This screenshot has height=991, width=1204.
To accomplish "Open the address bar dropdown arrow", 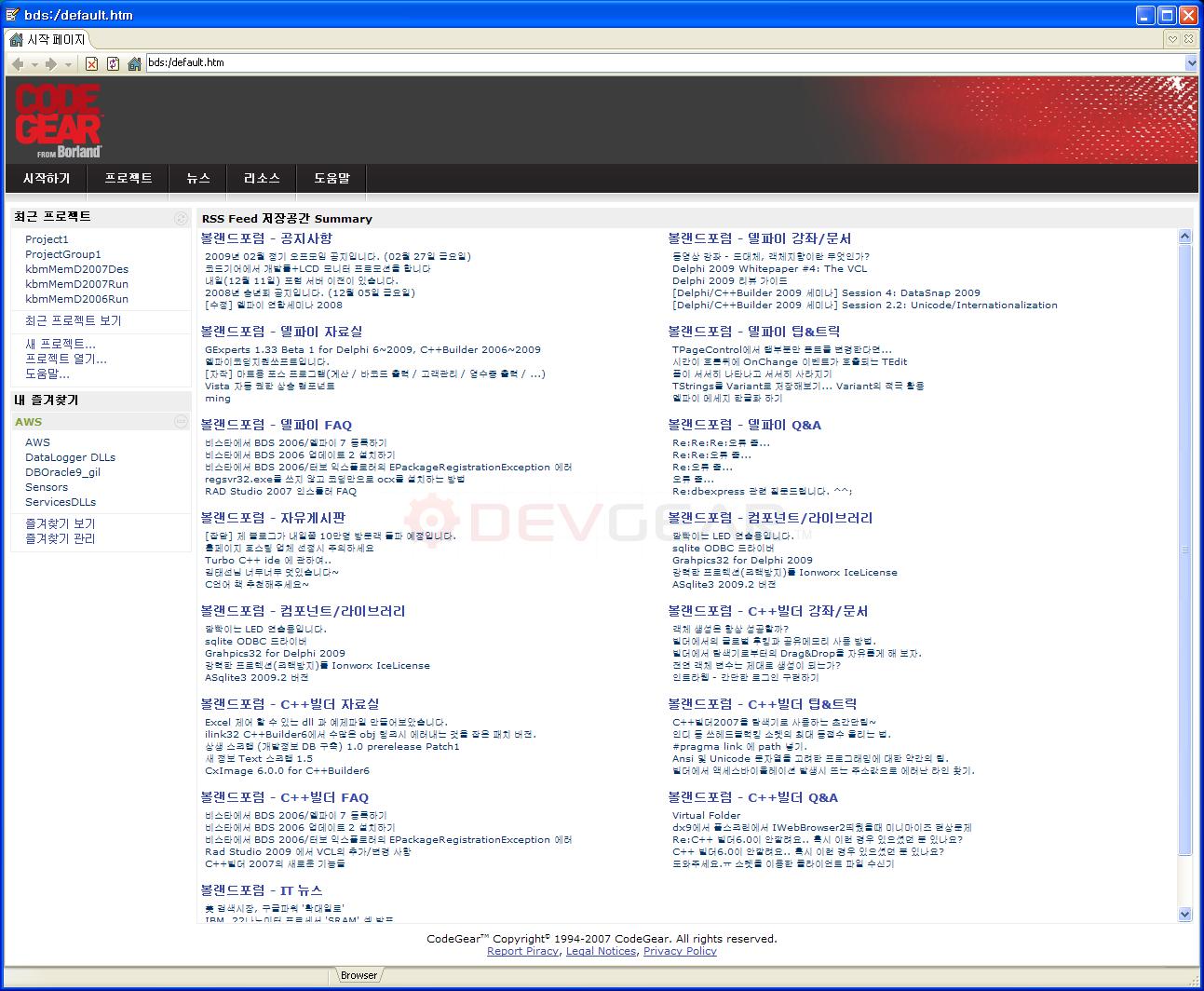I will coord(1191,63).
